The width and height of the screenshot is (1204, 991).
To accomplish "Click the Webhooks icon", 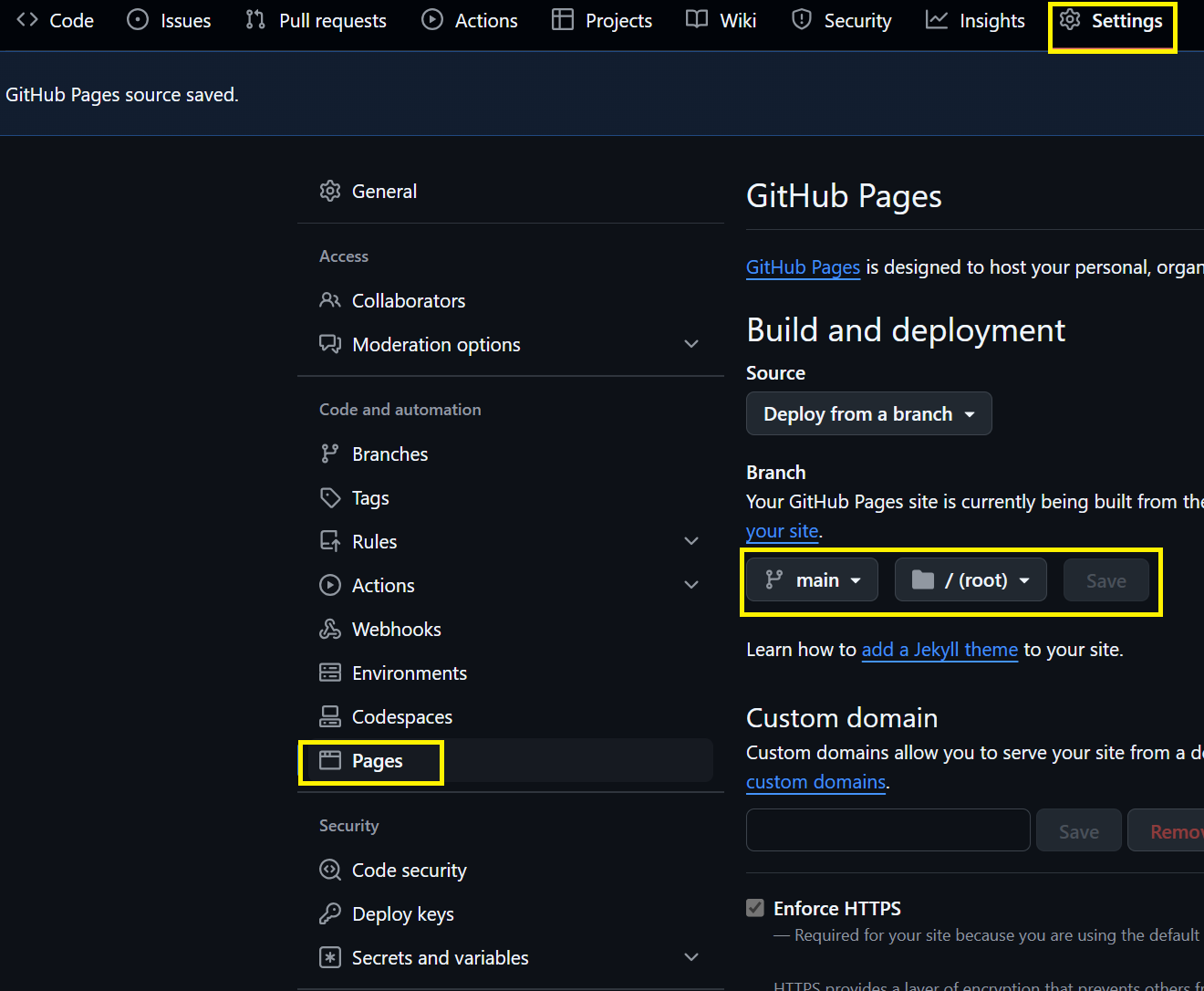I will [330, 629].
